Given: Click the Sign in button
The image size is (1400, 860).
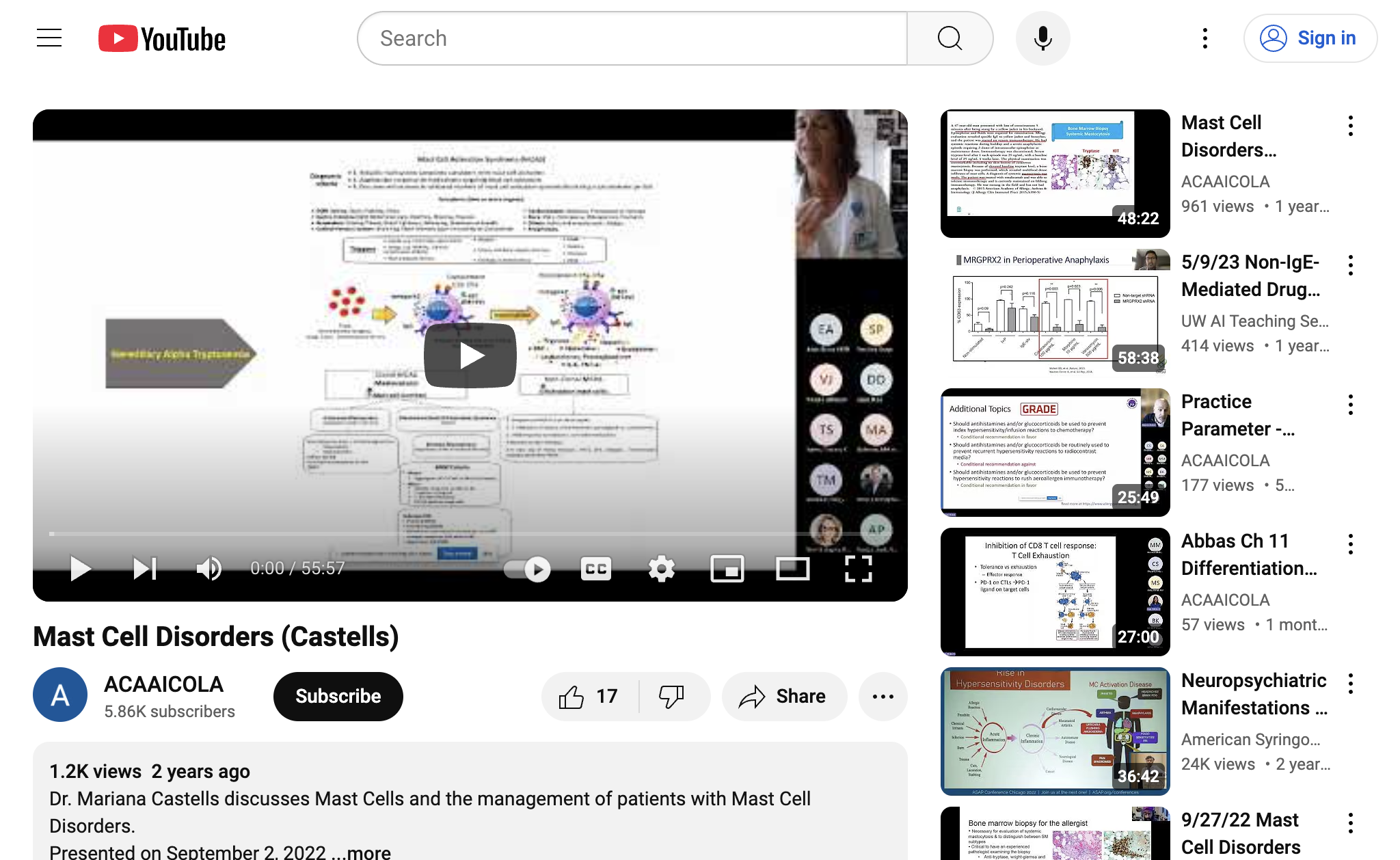Looking at the screenshot, I should pos(1310,38).
